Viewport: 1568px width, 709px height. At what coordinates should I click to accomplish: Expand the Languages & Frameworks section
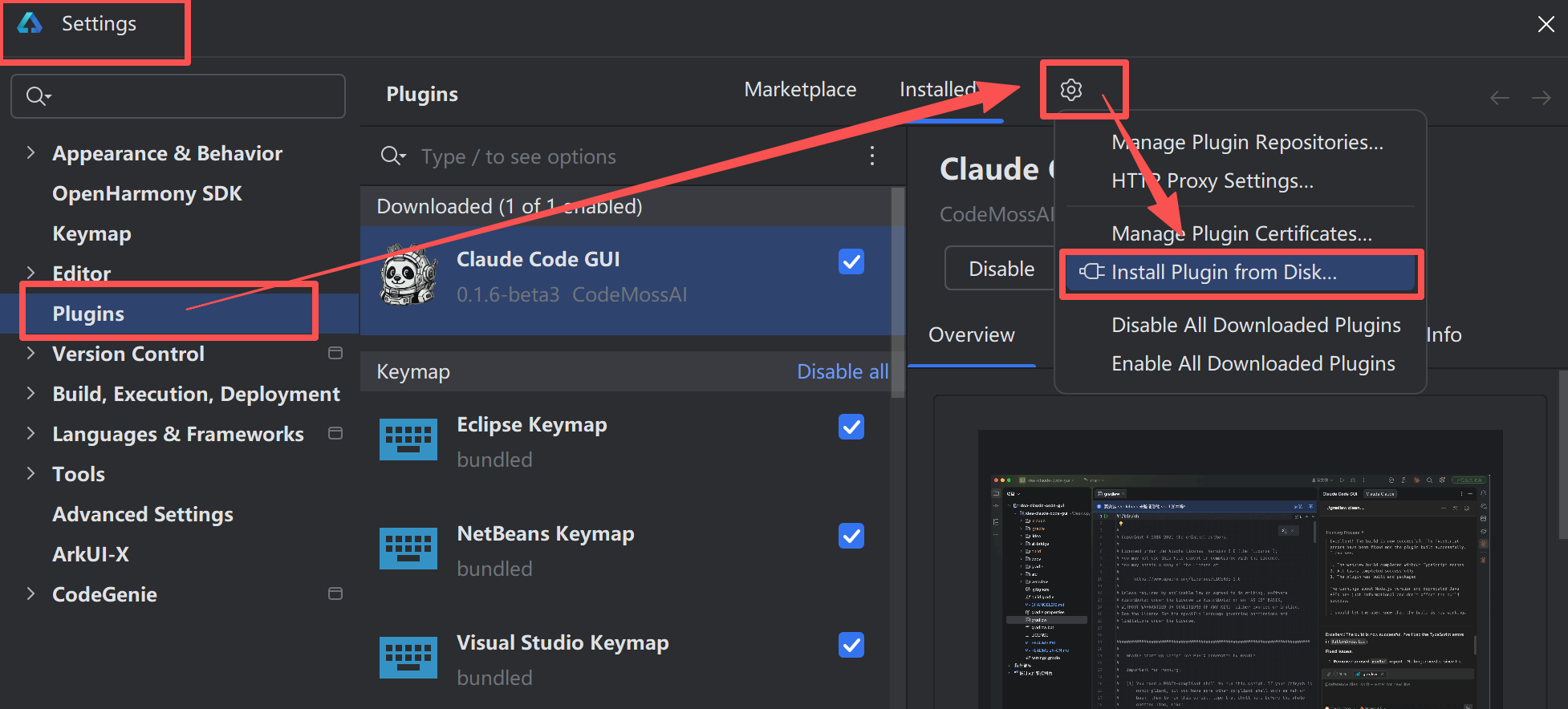point(30,433)
